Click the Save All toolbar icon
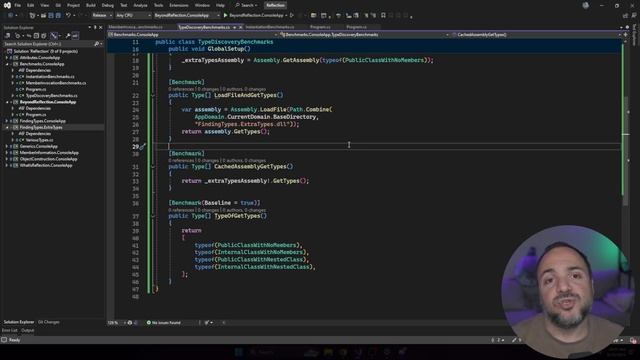640x360 pixels. pos(58,16)
